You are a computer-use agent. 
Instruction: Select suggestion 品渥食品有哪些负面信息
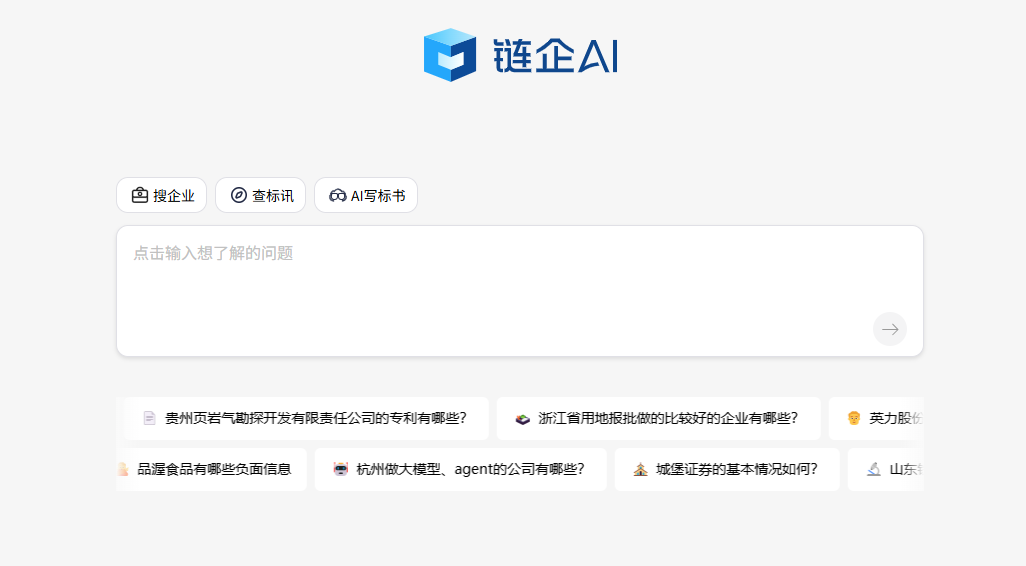tap(211, 469)
